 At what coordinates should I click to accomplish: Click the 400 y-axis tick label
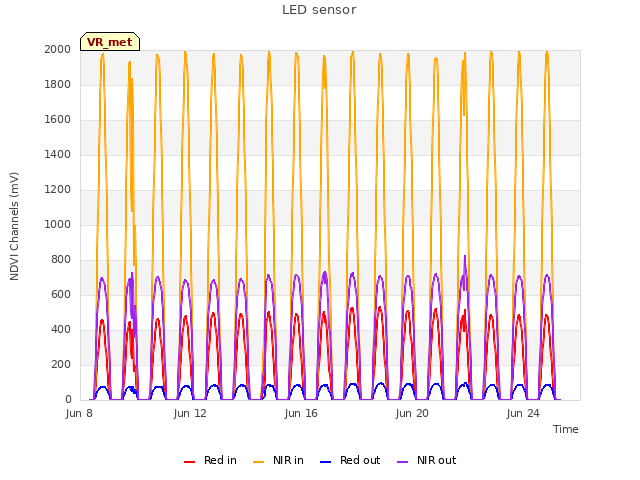pyautogui.click(x=61, y=330)
